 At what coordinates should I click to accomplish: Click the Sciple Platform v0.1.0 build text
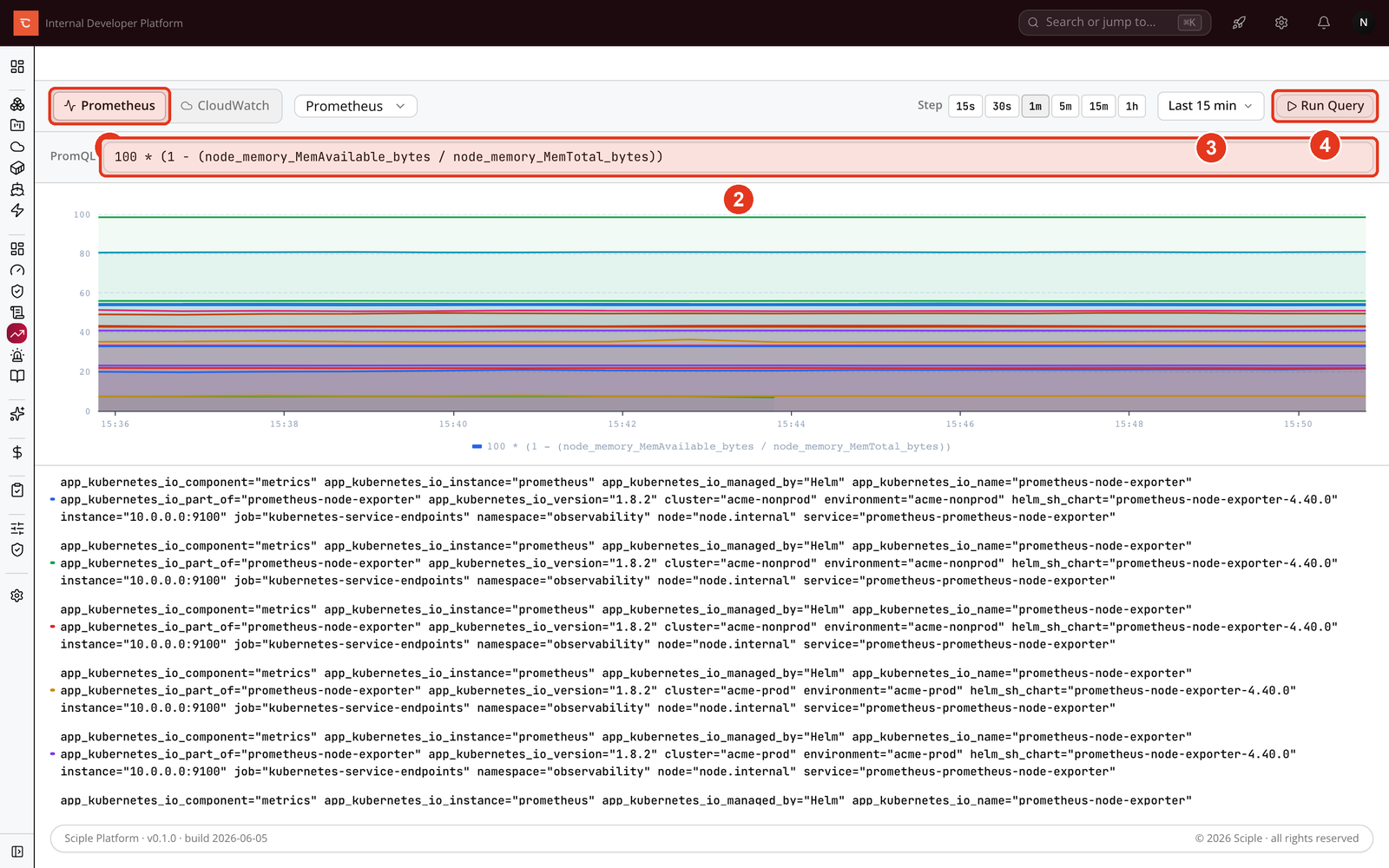166,838
